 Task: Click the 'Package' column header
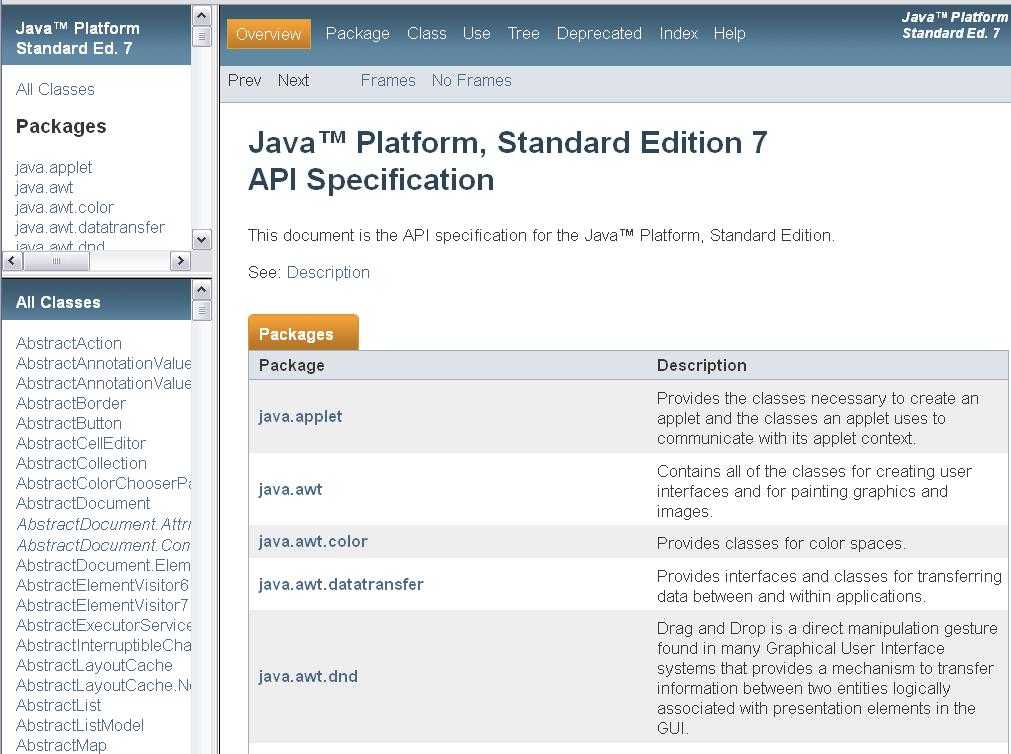point(291,365)
